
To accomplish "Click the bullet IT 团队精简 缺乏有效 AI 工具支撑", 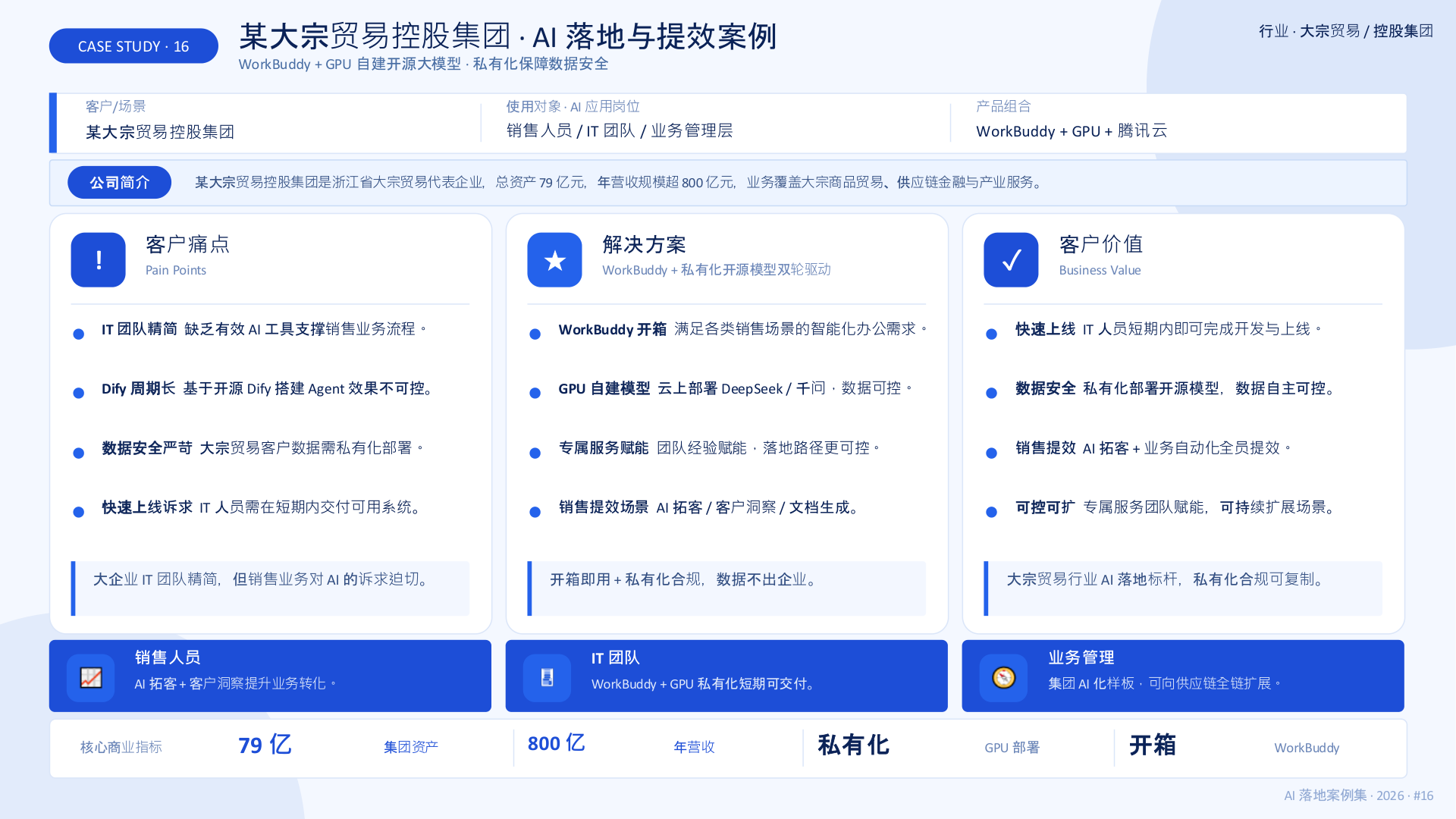I will [264, 329].
